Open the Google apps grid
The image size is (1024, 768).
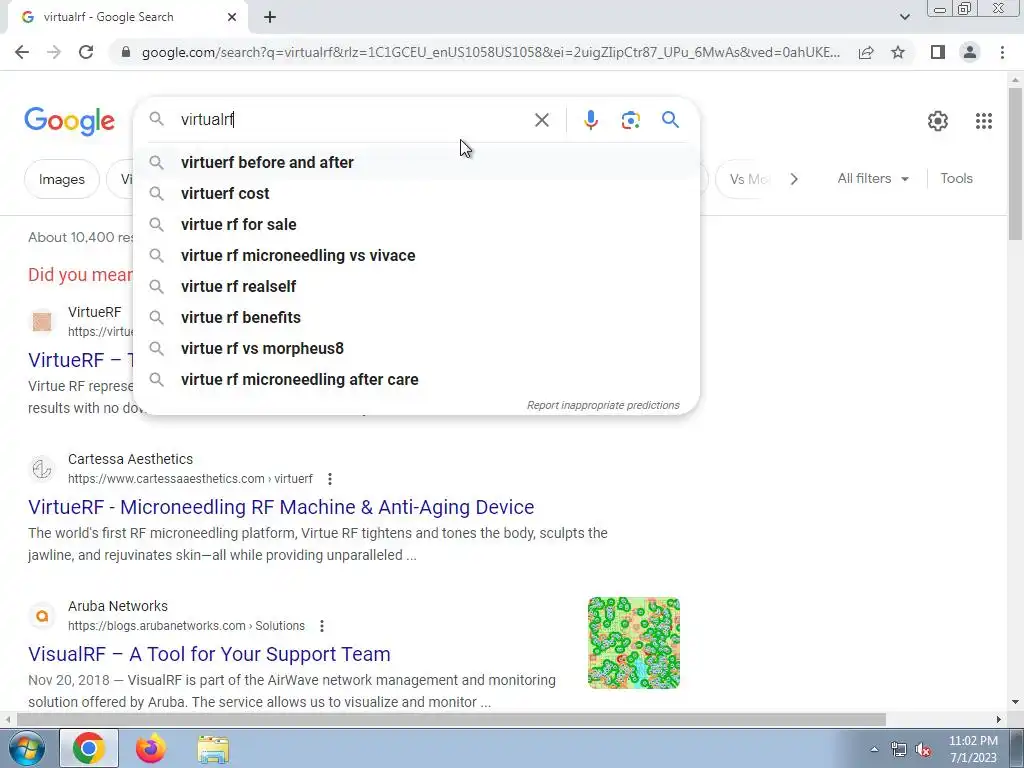(984, 121)
